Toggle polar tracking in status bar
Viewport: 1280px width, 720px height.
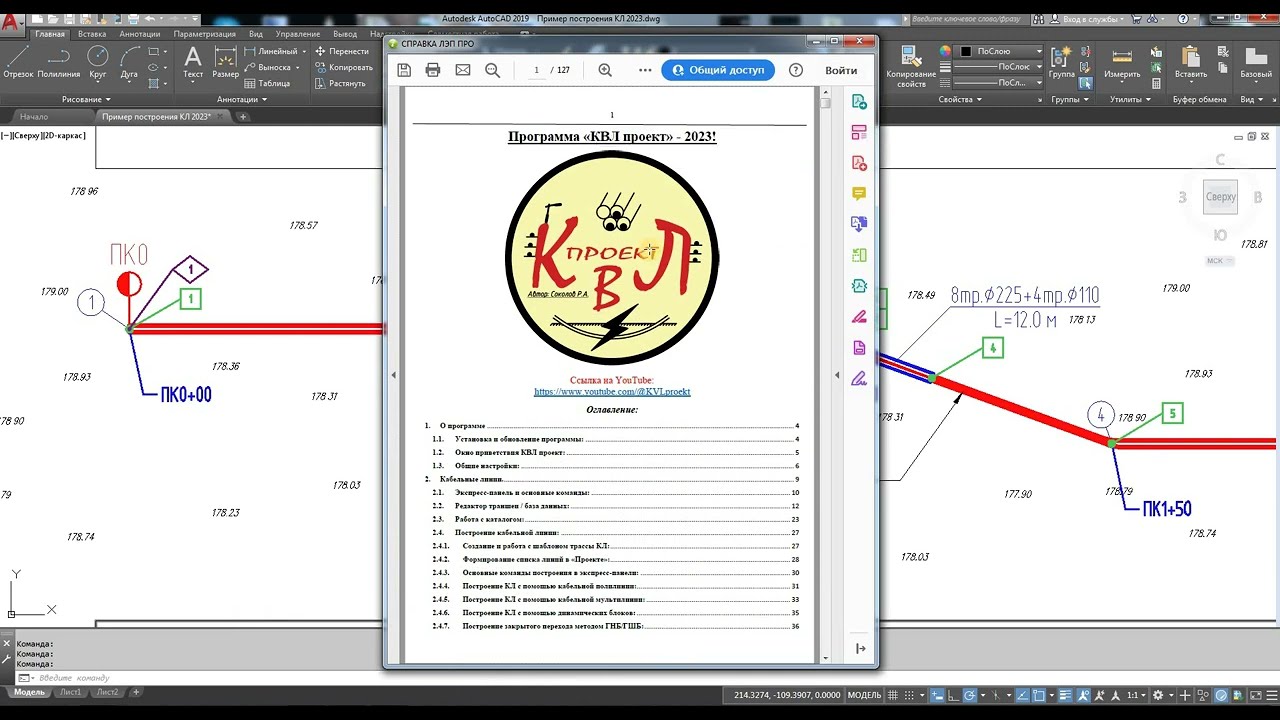(970, 695)
